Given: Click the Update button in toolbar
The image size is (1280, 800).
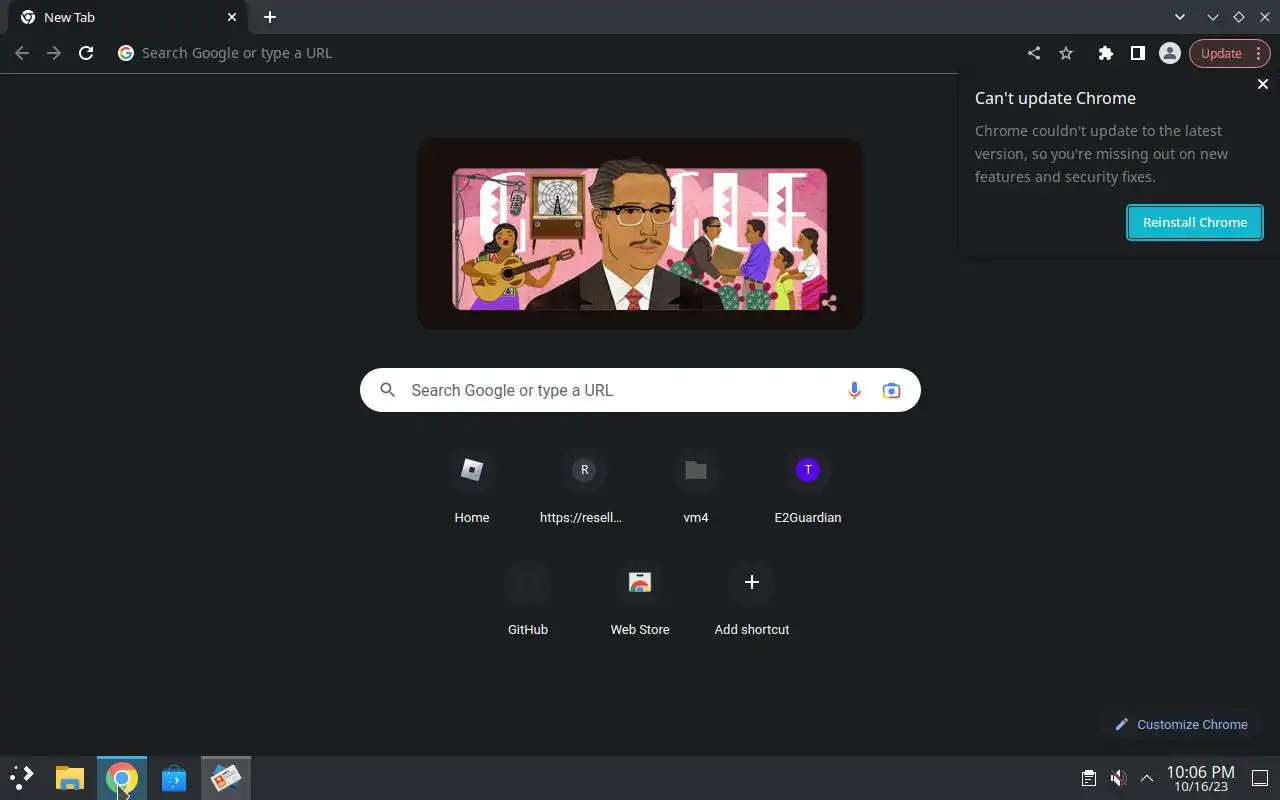Looking at the screenshot, I should (1229, 53).
